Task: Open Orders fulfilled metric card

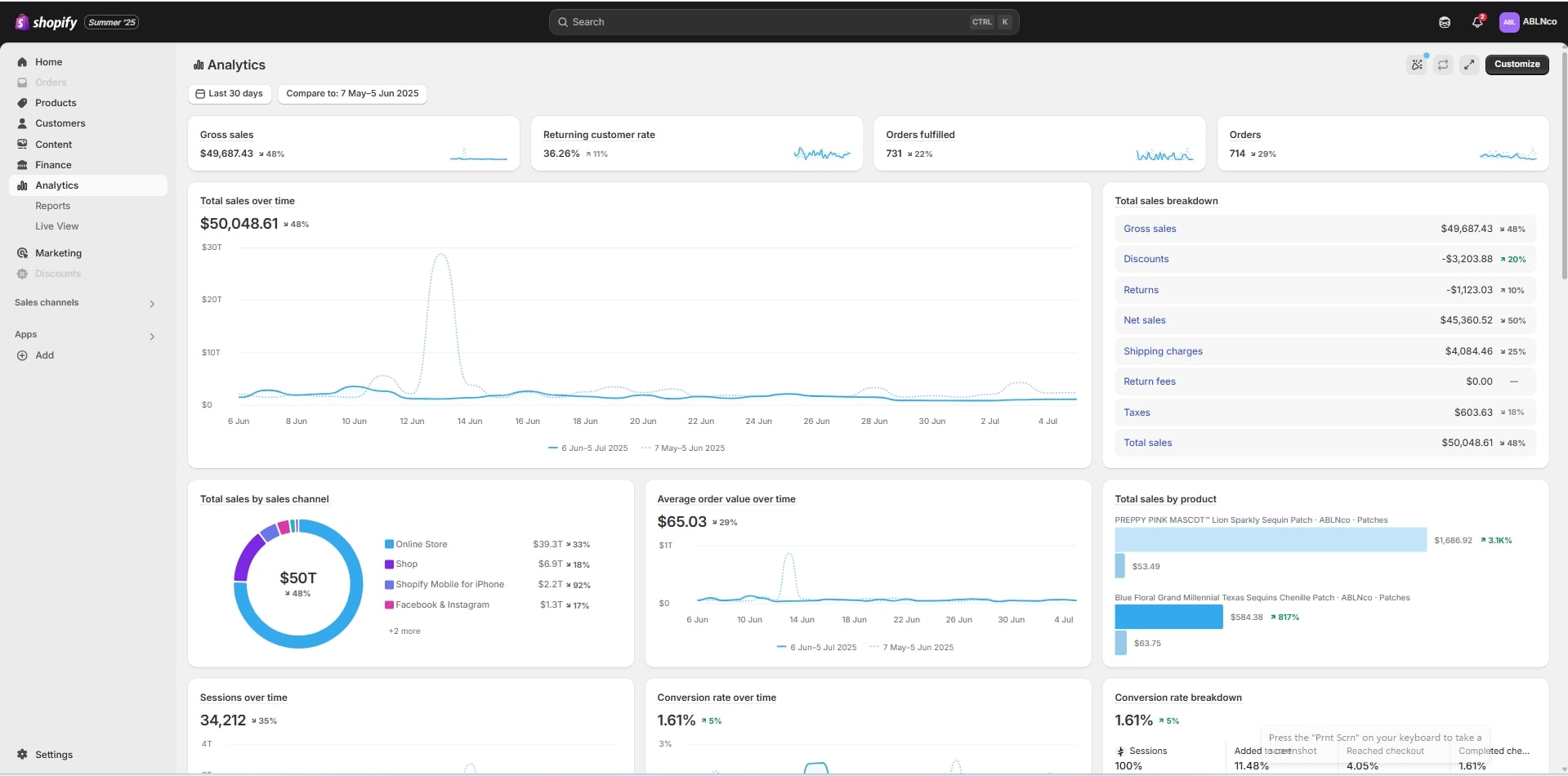Action: [x=1039, y=144]
